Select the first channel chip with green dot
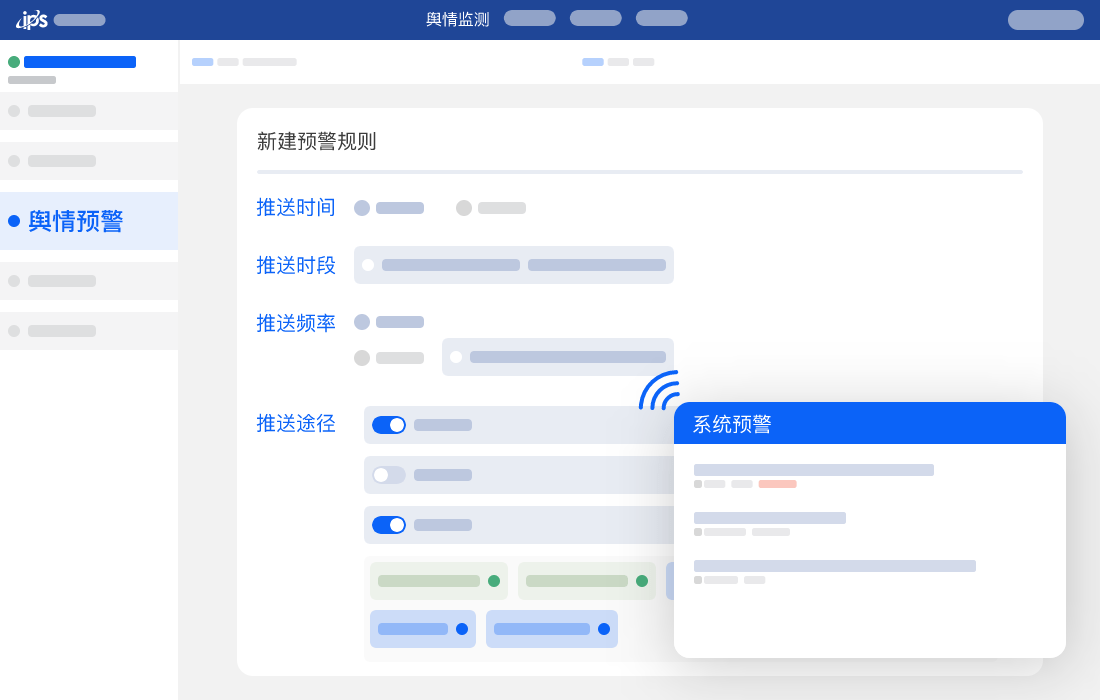The image size is (1100, 700). point(438,580)
